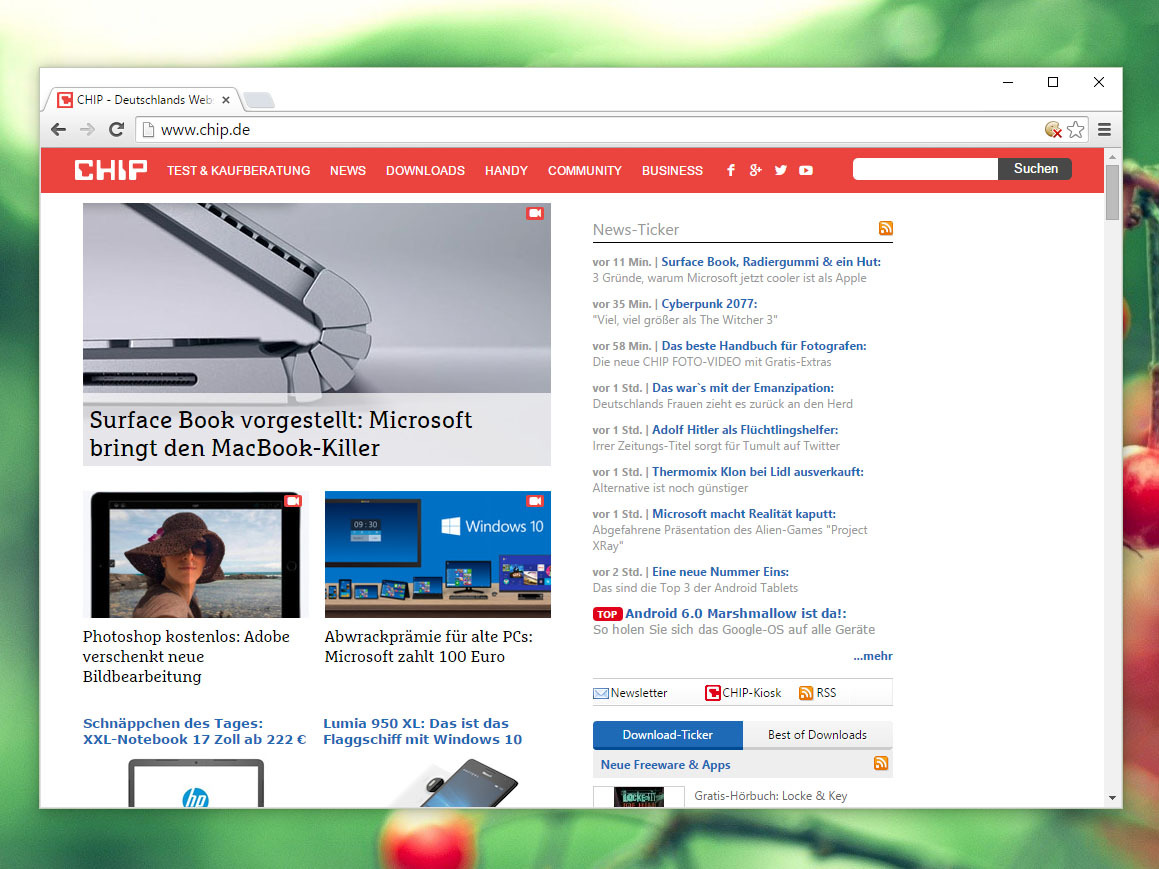
Task: Open the Business menu item
Action: (672, 171)
